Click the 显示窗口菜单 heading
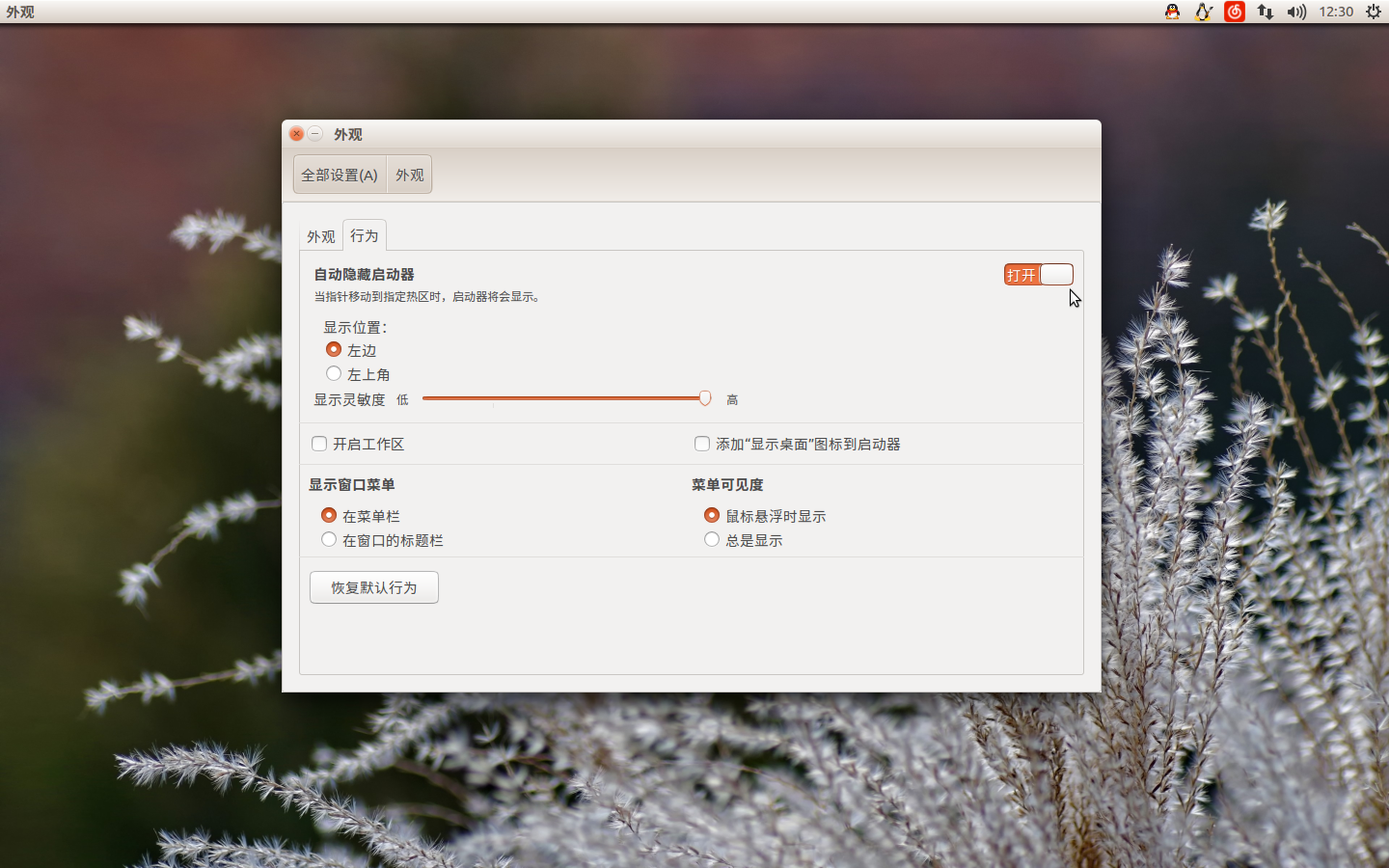 click(x=352, y=485)
